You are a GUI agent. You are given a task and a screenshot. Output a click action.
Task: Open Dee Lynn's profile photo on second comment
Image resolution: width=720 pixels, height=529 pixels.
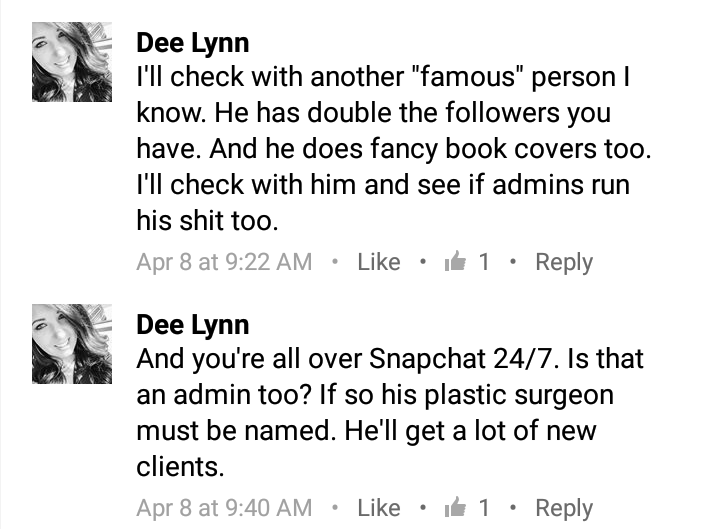72,344
